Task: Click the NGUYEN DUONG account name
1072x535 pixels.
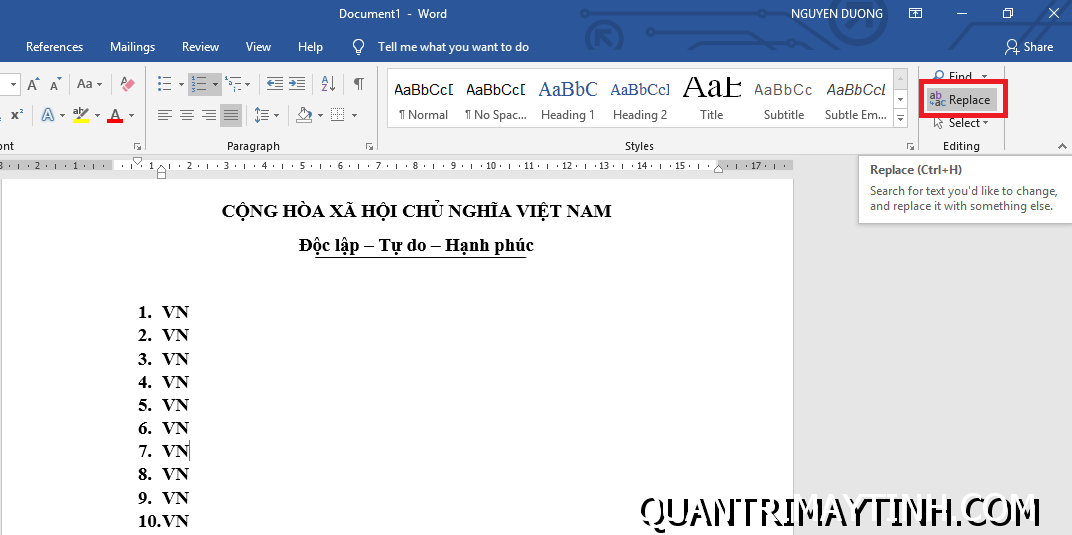Action: pos(837,14)
